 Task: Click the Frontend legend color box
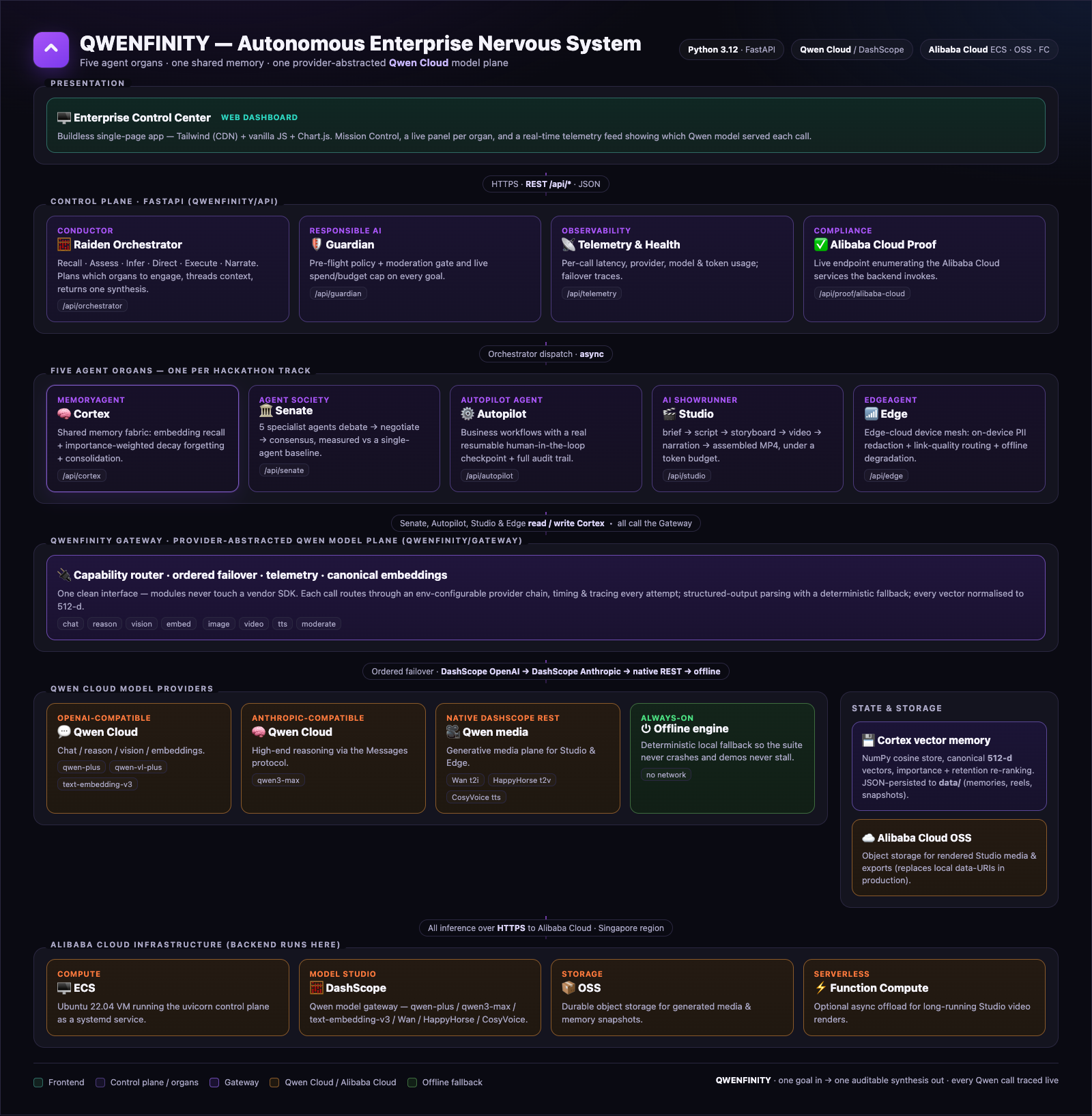(x=38, y=1083)
